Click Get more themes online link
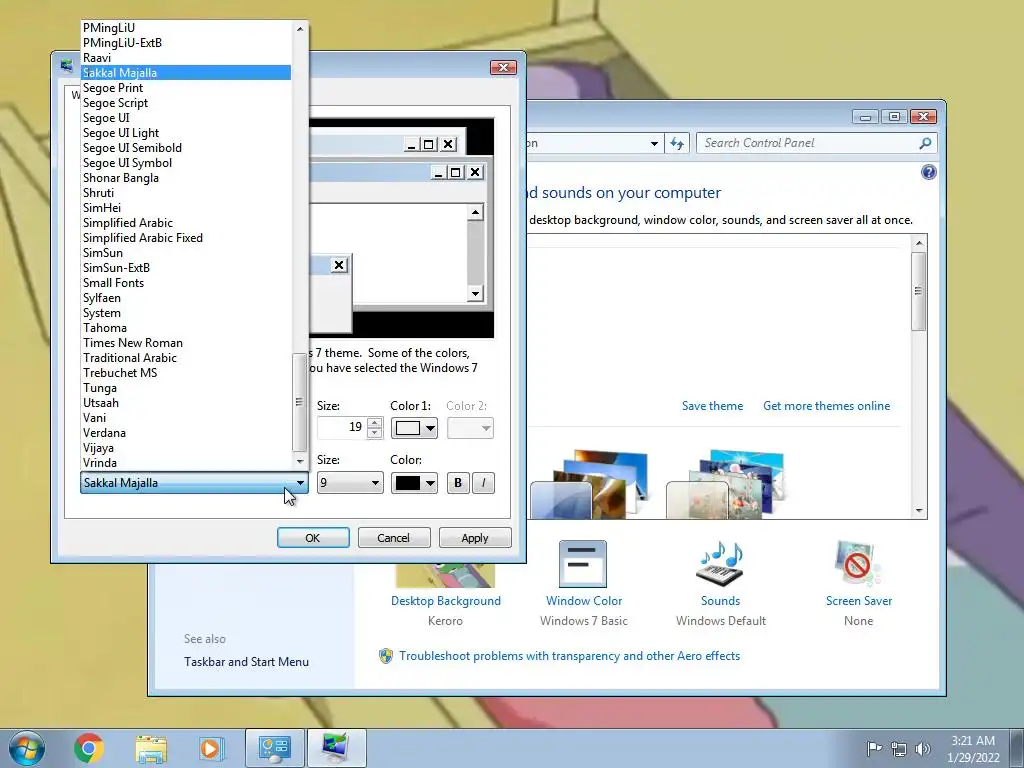Image resolution: width=1024 pixels, height=768 pixels. click(826, 406)
